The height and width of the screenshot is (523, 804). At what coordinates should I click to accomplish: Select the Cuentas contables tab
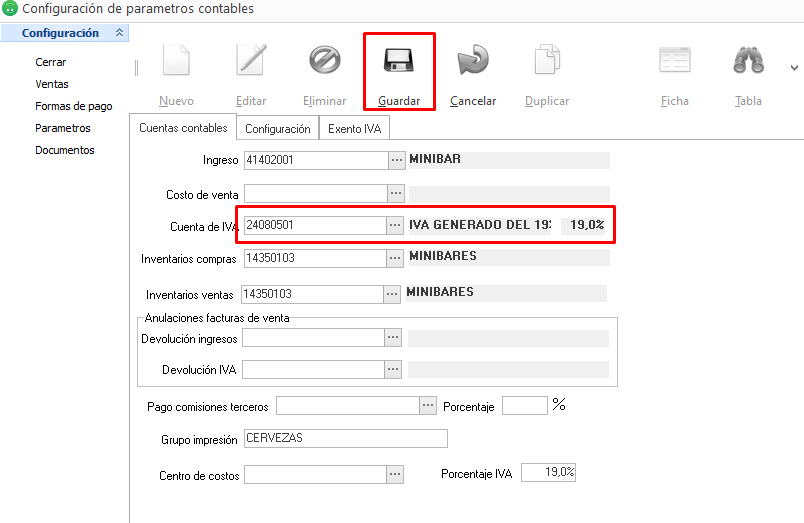tap(183, 129)
